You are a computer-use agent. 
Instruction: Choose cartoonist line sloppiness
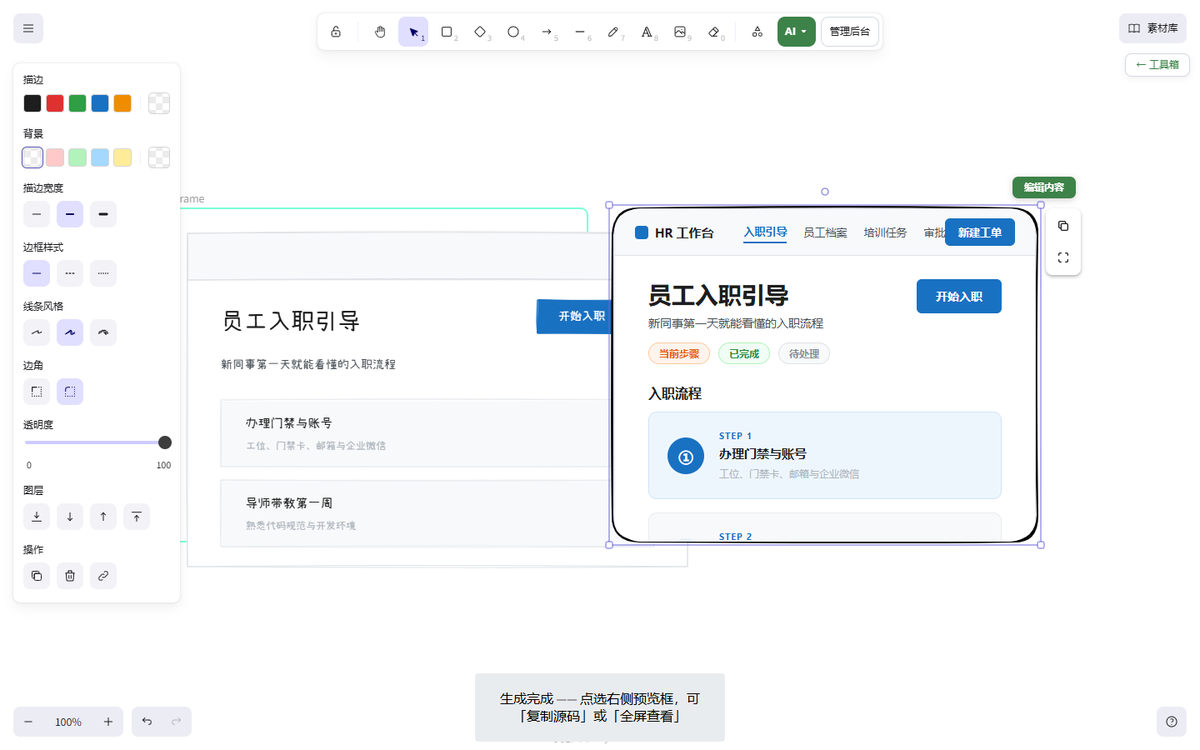pyautogui.click(x=103, y=332)
